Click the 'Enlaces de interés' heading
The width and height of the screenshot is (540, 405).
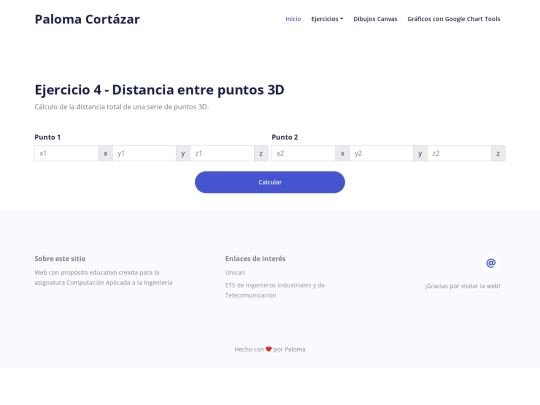tap(255, 259)
